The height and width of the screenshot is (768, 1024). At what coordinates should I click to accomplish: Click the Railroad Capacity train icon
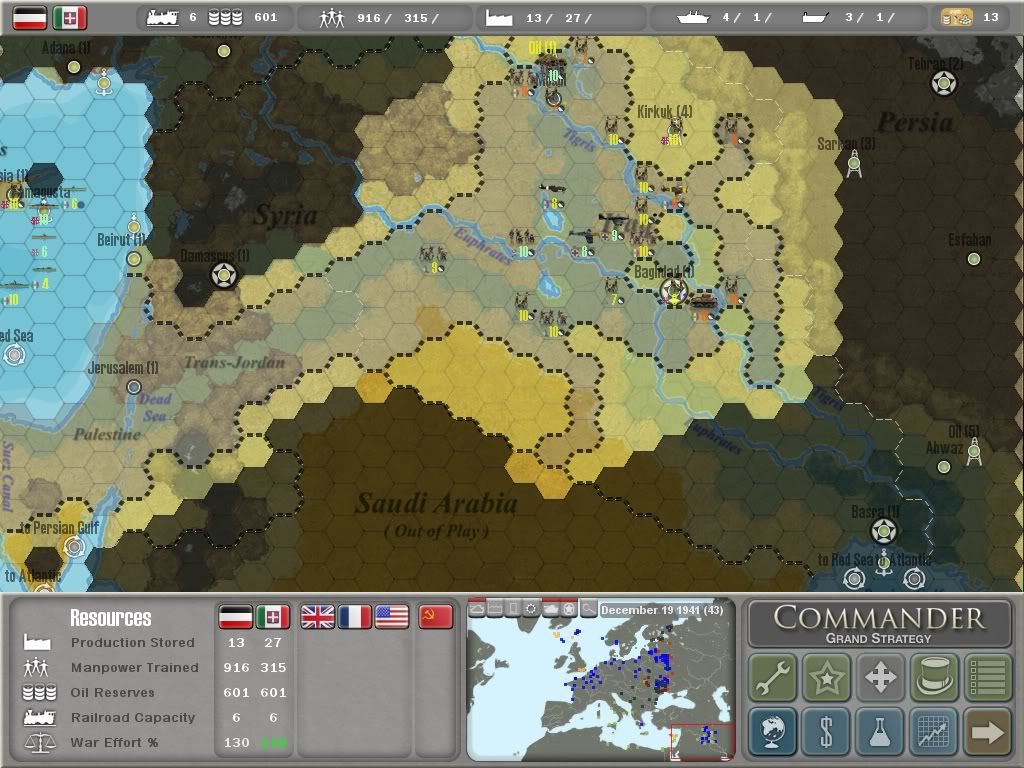point(39,717)
